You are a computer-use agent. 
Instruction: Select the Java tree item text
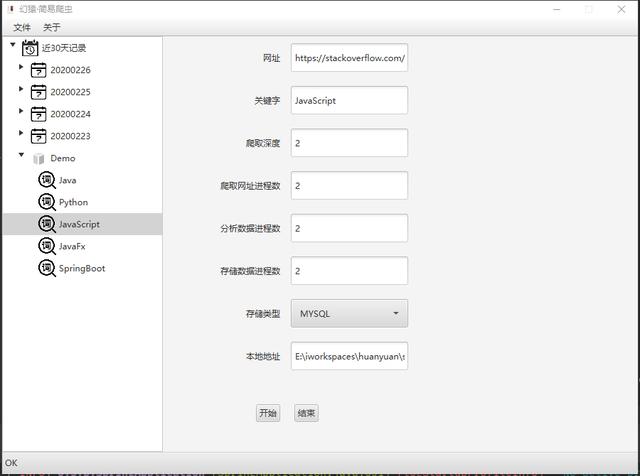68,180
